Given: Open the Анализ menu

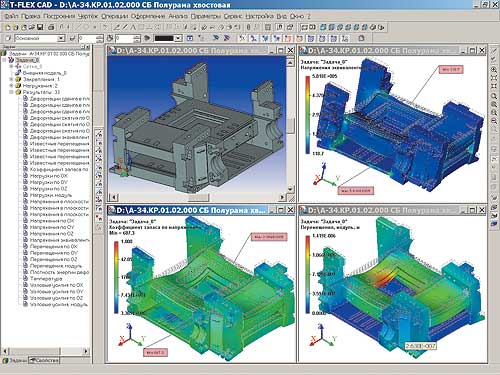Looking at the screenshot, I should coord(178,16).
